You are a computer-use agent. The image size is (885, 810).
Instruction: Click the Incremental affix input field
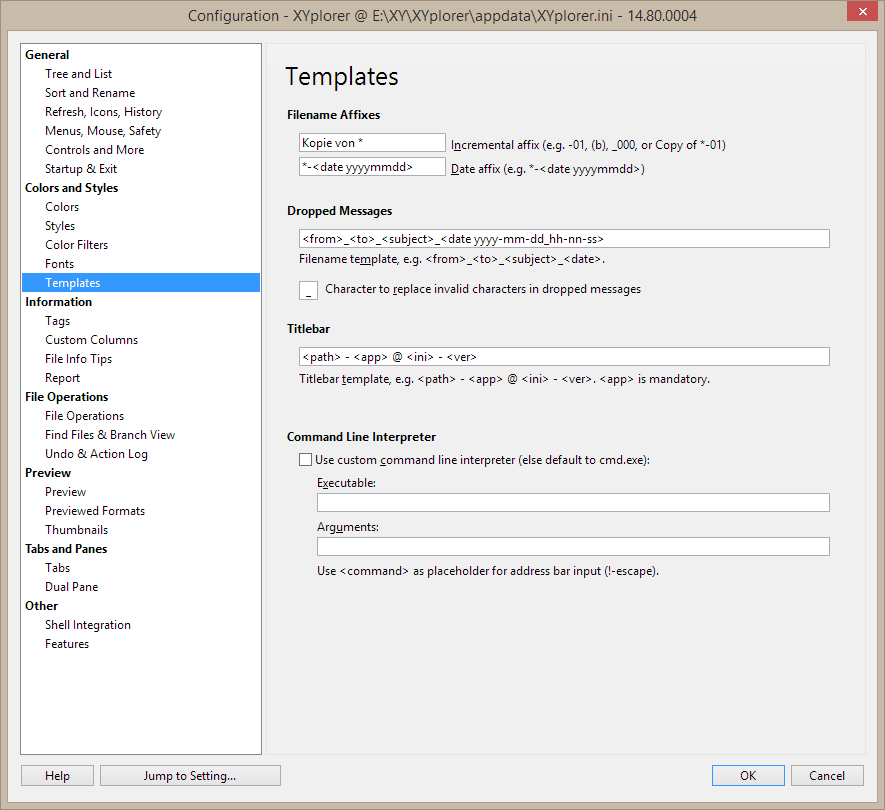371,143
